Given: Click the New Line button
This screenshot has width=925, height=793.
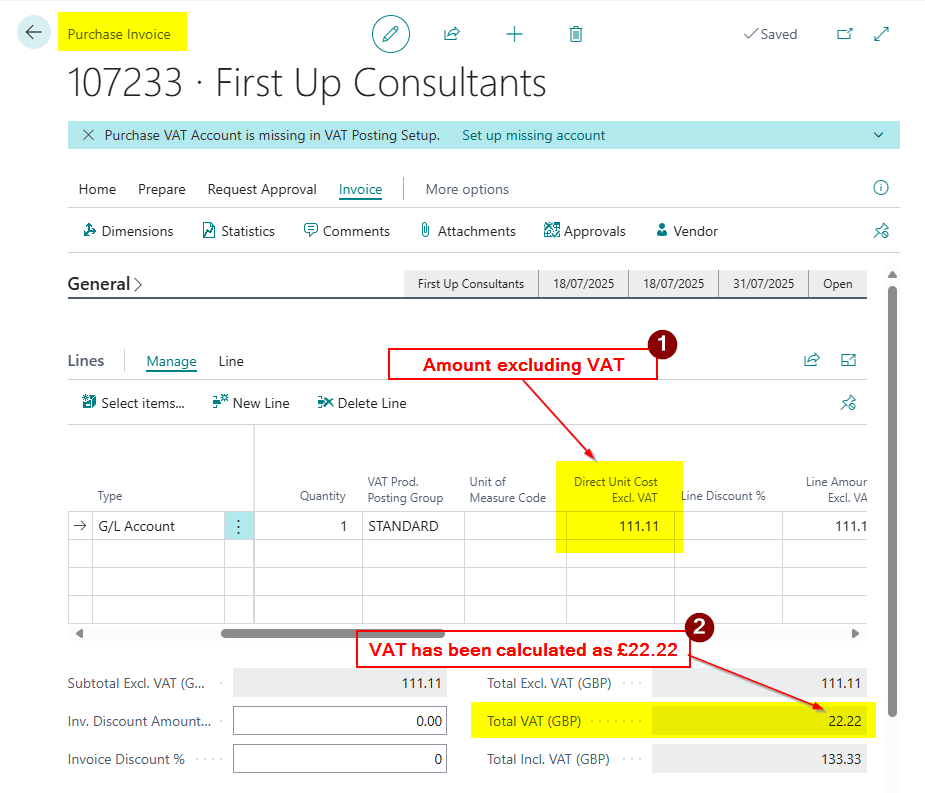Looking at the screenshot, I should (x=251, y=403).
